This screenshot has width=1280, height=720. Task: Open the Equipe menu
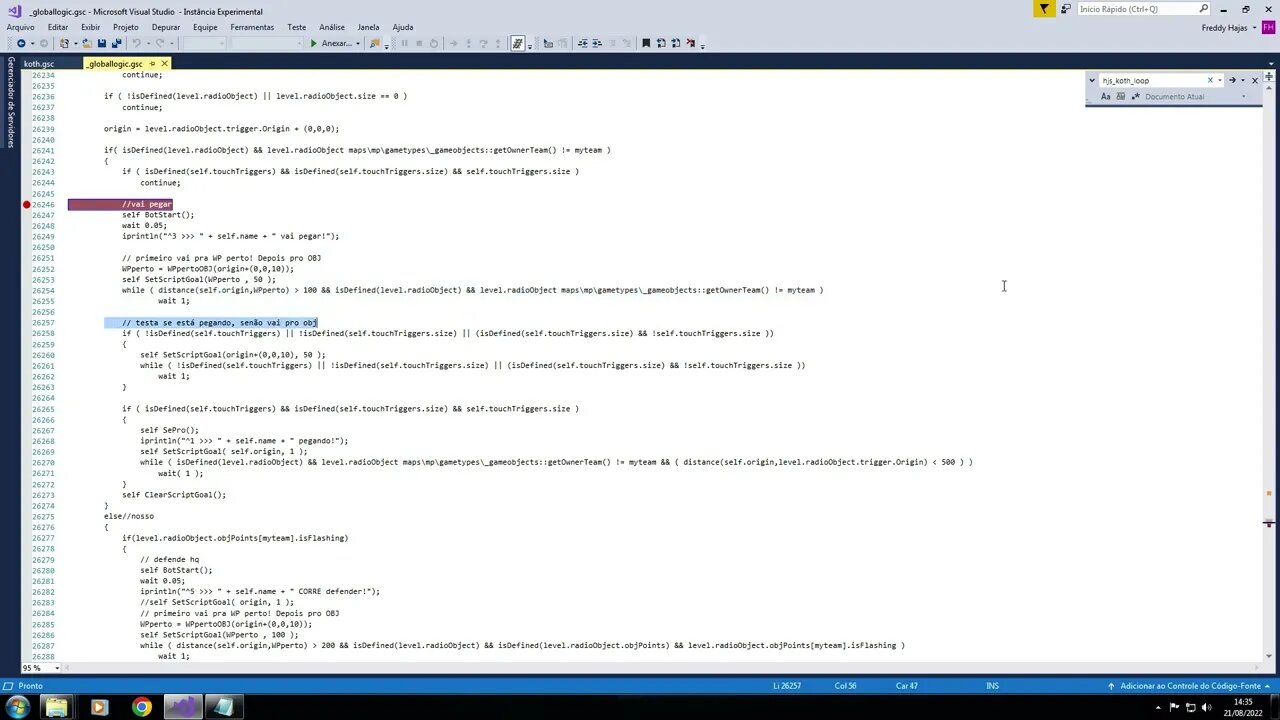pos(205,27)
